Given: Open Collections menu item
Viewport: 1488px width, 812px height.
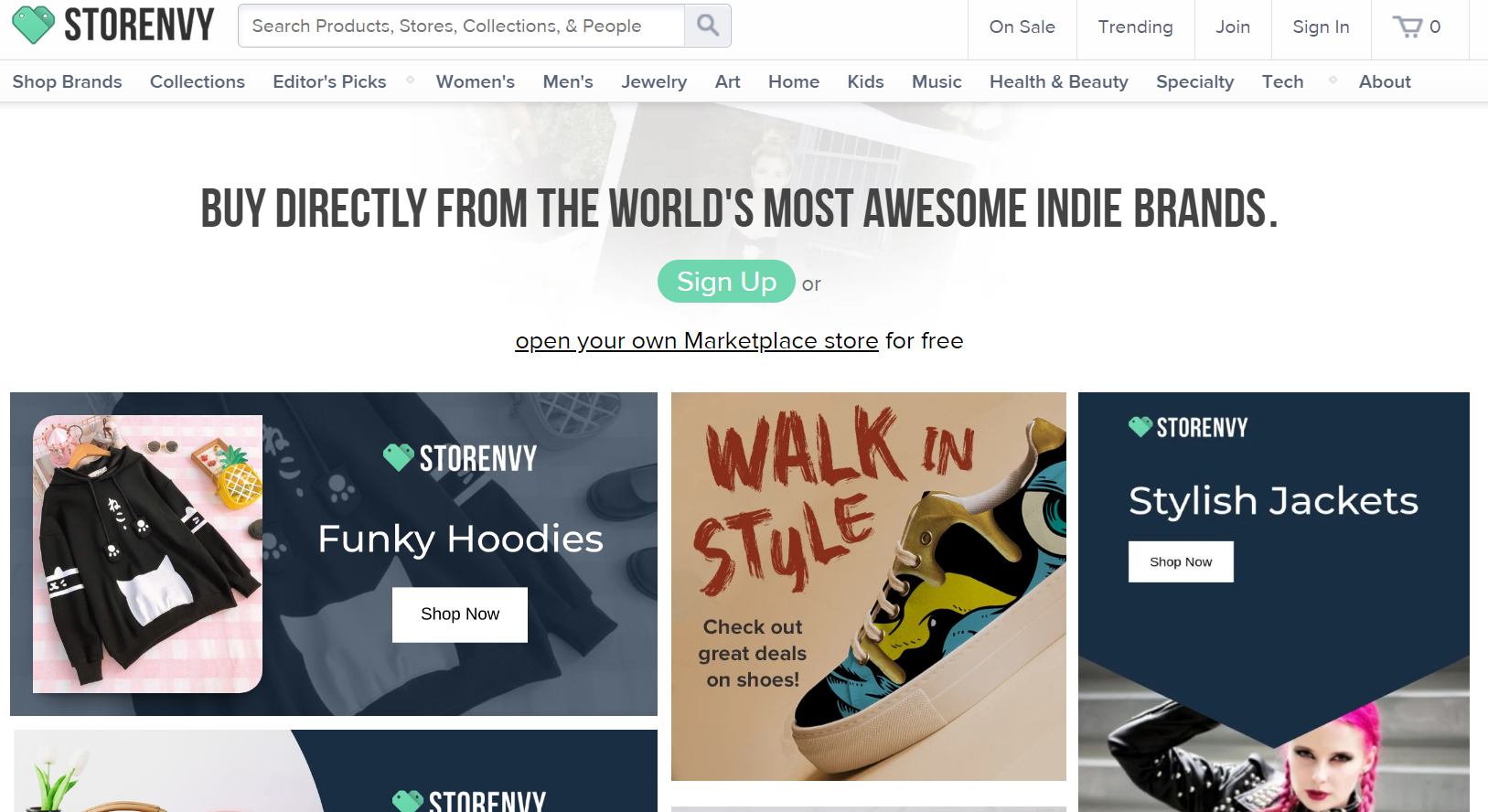Looking at the screenshot, I should (198, 81).
